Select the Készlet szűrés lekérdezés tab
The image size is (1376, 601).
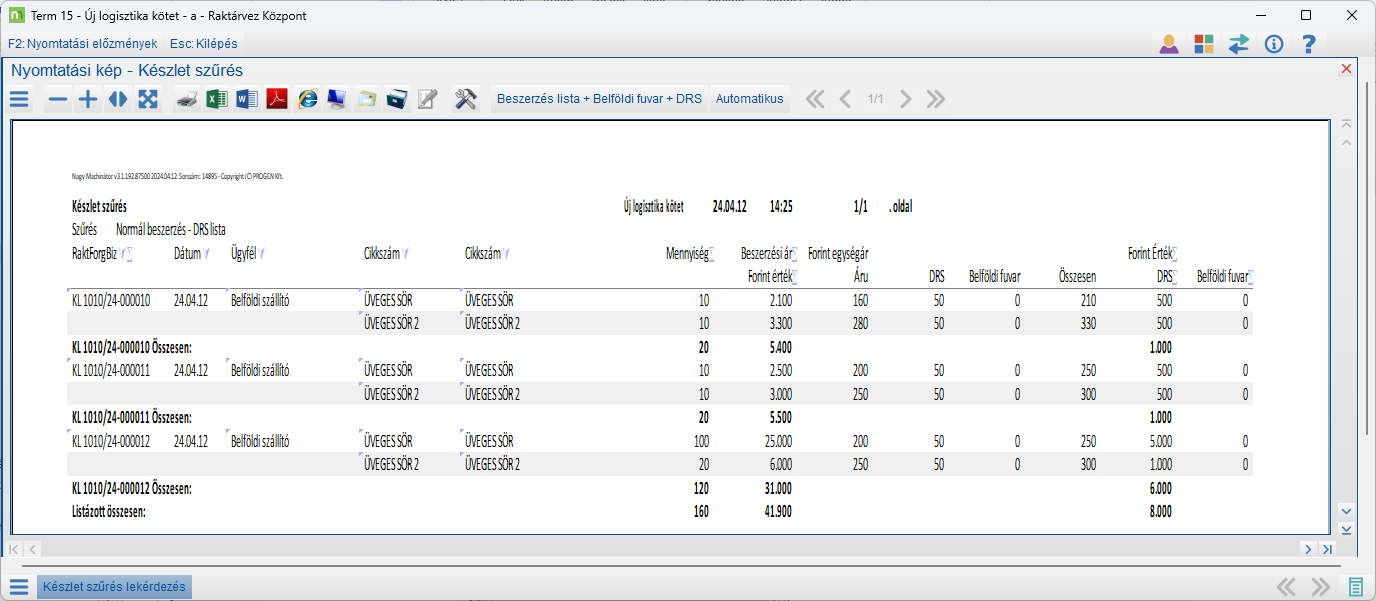point(113,587)
